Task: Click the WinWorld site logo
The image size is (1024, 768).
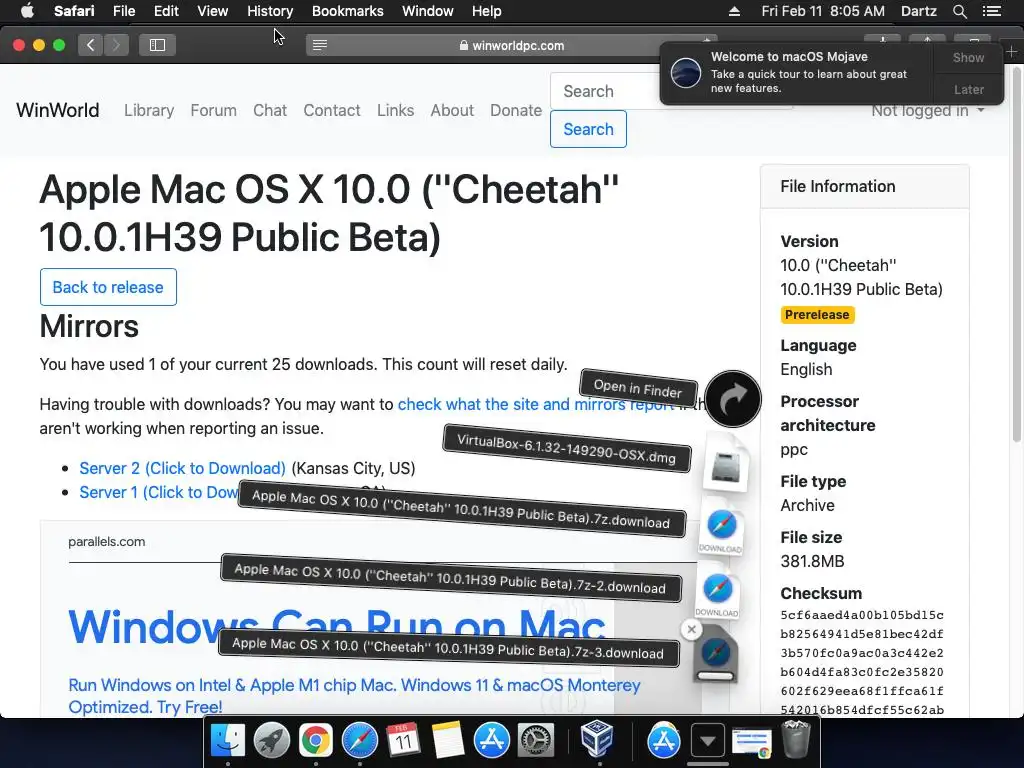Action: pyautogui.click(x=57, y=110)
